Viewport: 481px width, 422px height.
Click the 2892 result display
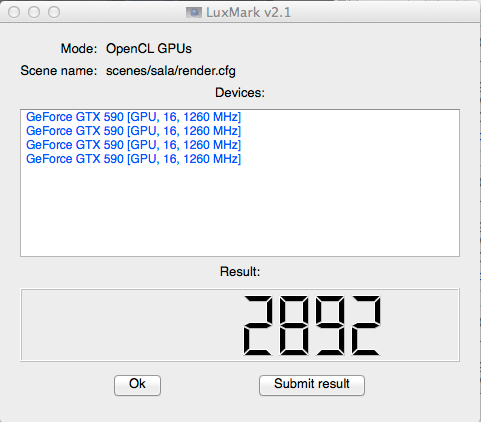click(240, 325)
